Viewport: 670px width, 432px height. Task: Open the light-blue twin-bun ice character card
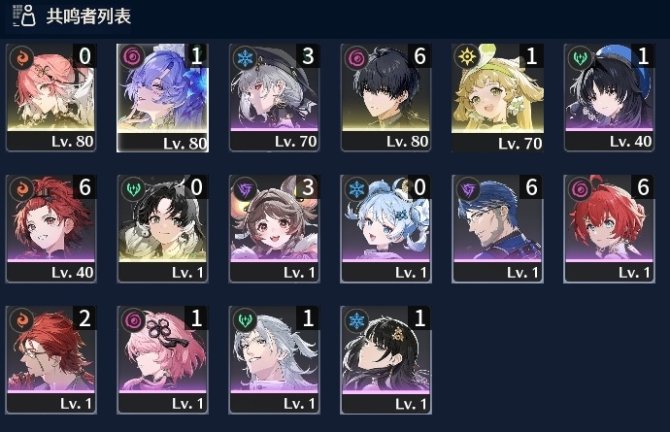point(386,229)
